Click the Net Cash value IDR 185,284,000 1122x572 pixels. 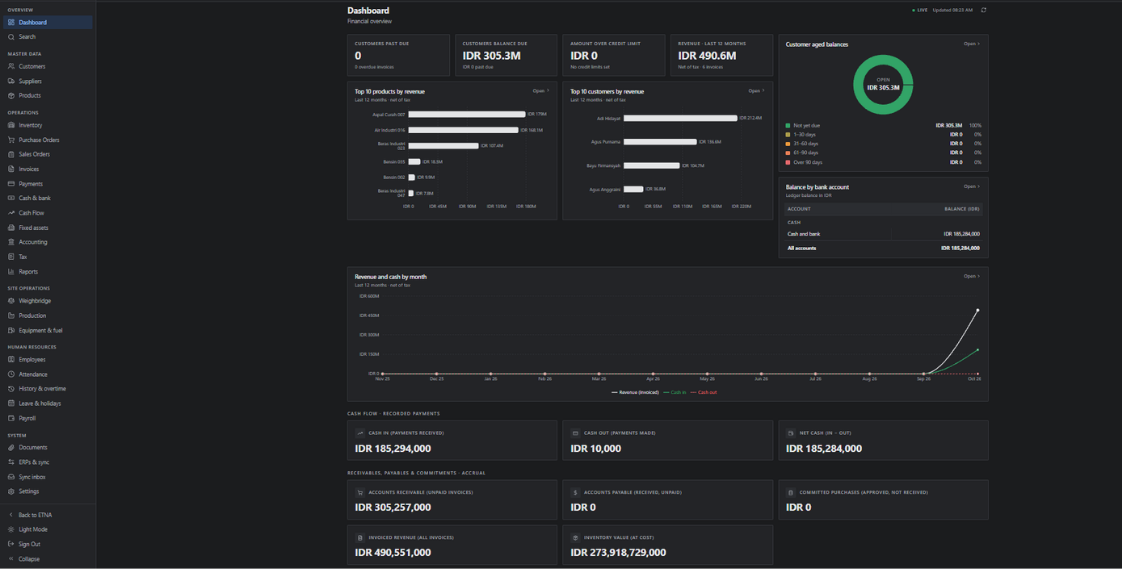click(824, 449)
